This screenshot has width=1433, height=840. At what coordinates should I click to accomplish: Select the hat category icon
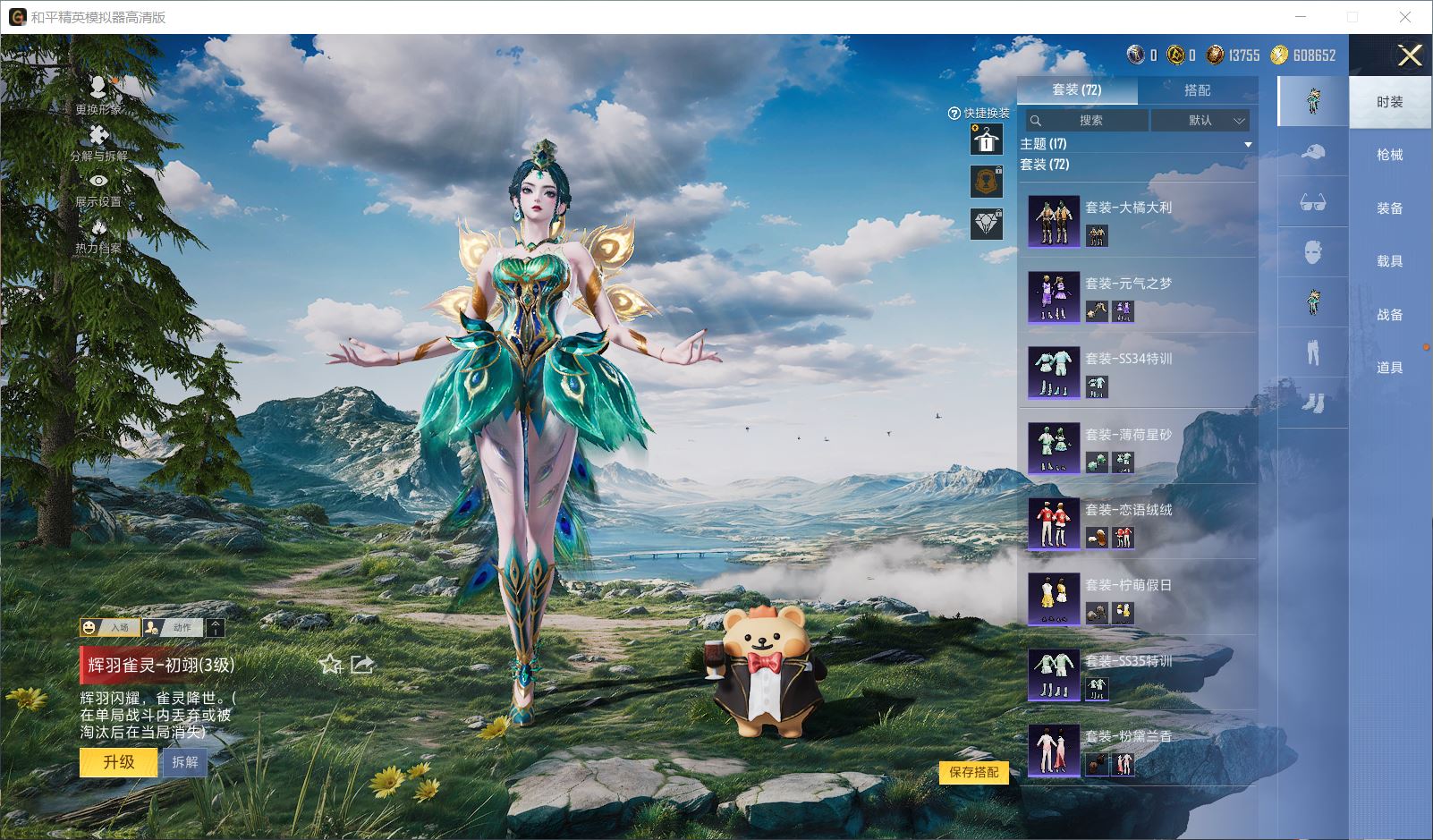1312,152
